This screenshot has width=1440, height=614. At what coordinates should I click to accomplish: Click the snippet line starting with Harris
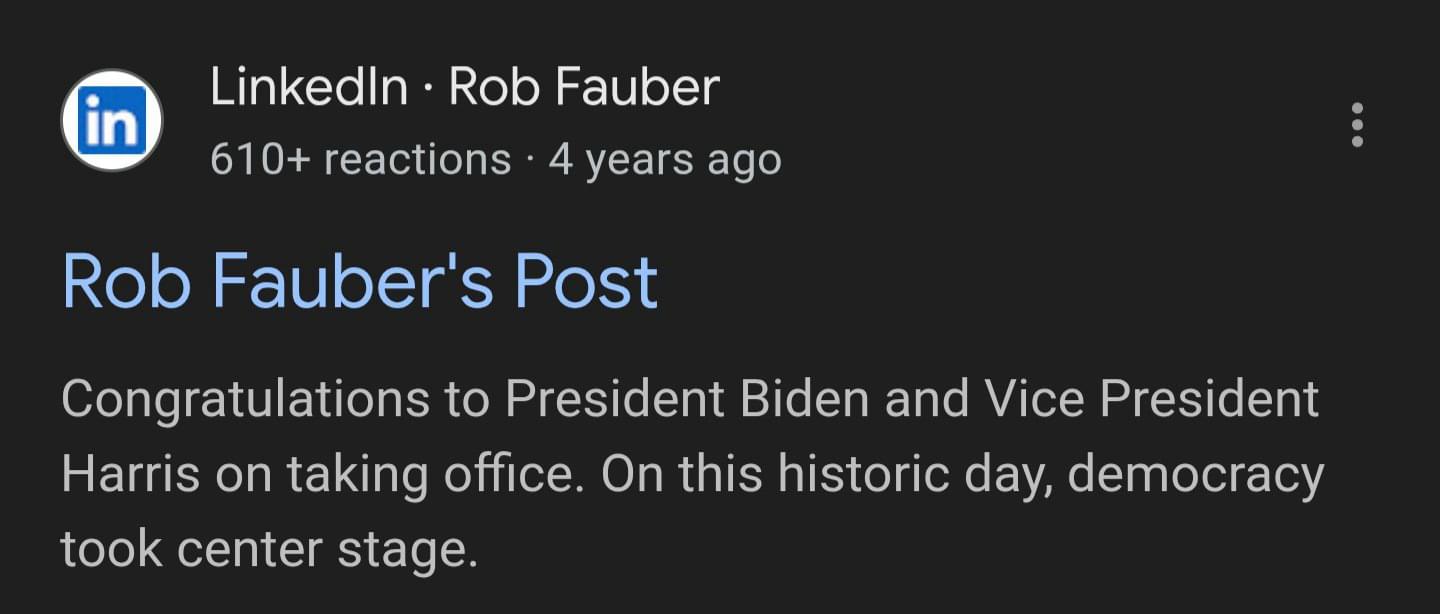pyautogui.click(x=692, y=474)
